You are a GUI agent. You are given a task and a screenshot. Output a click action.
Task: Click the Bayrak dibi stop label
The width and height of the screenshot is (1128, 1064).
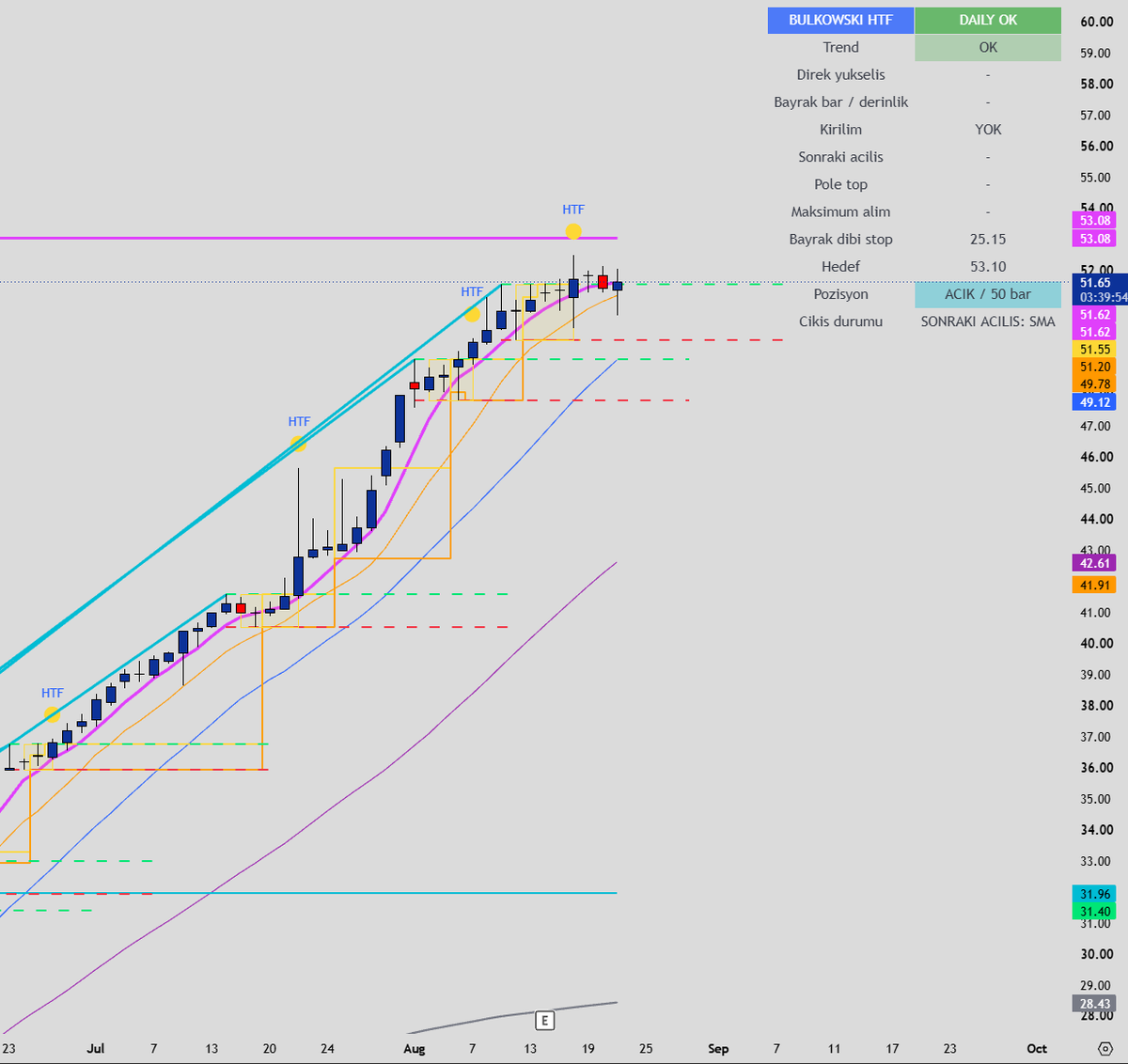tap(840, 239)
